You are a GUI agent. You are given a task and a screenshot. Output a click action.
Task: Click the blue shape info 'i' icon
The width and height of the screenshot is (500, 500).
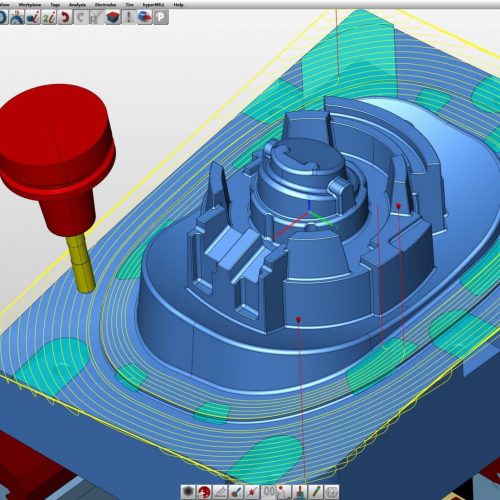[33, 17]
